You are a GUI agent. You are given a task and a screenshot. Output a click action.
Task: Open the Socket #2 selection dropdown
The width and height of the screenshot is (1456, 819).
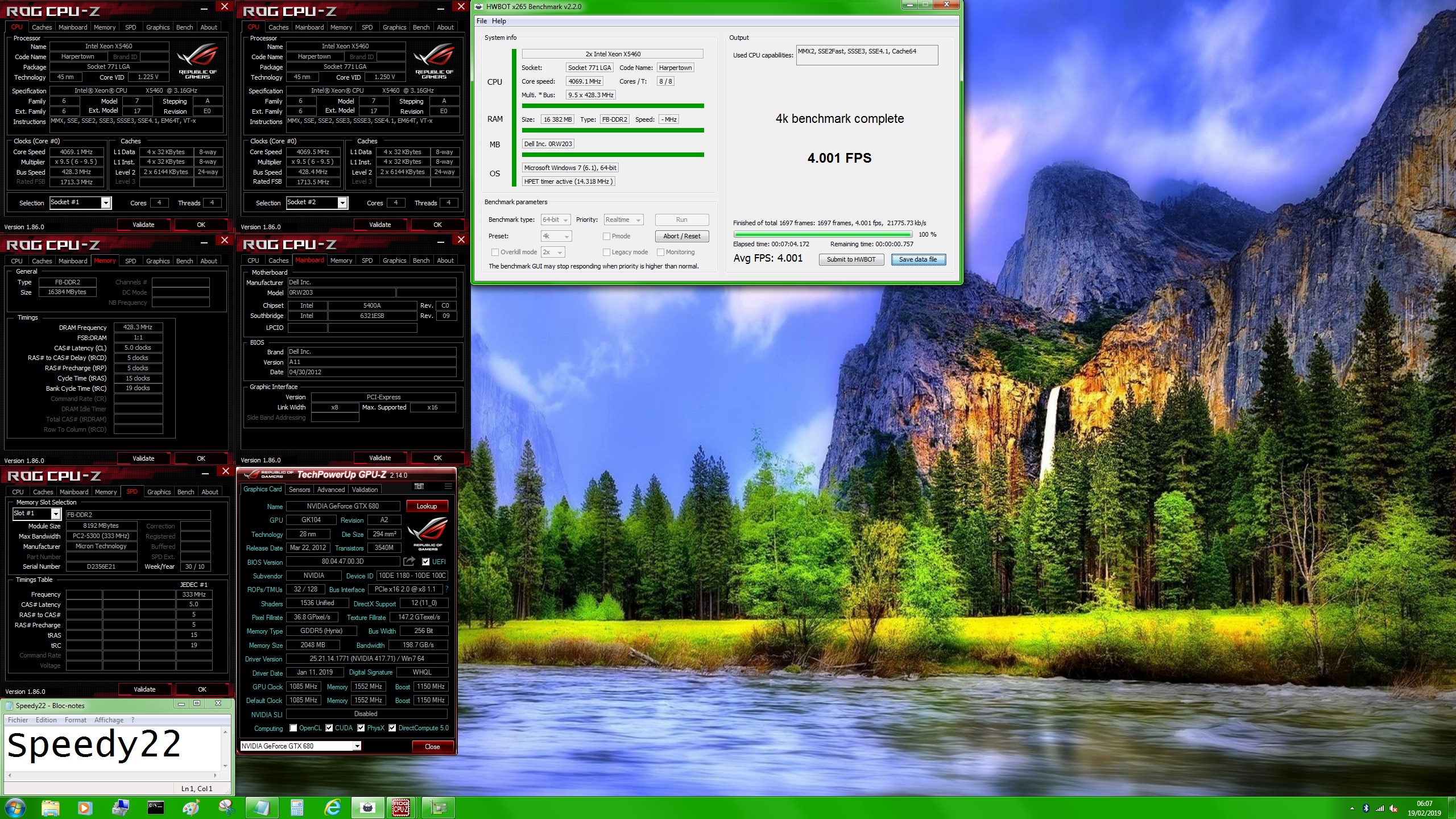317,202
